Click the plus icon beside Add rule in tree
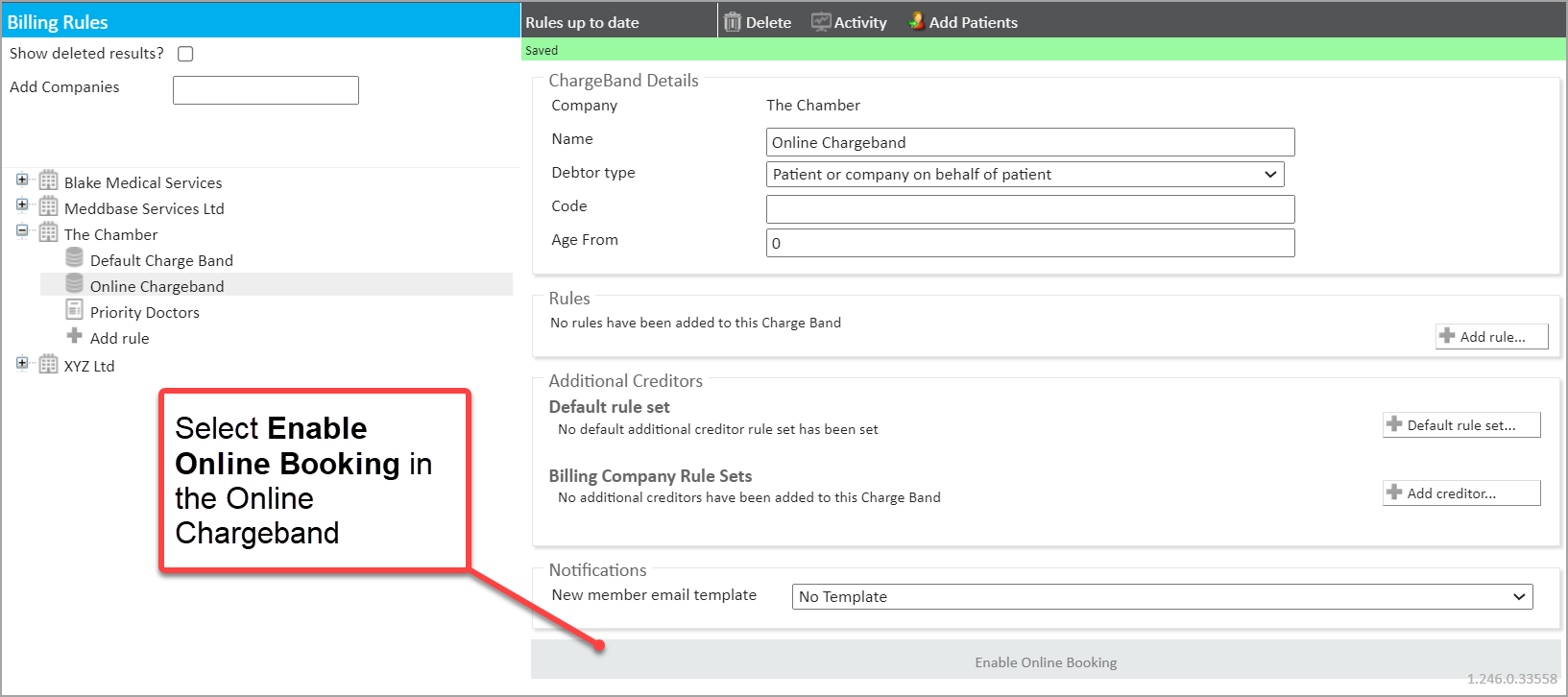This screenshot has height=697, width=1568. point(74,337)
